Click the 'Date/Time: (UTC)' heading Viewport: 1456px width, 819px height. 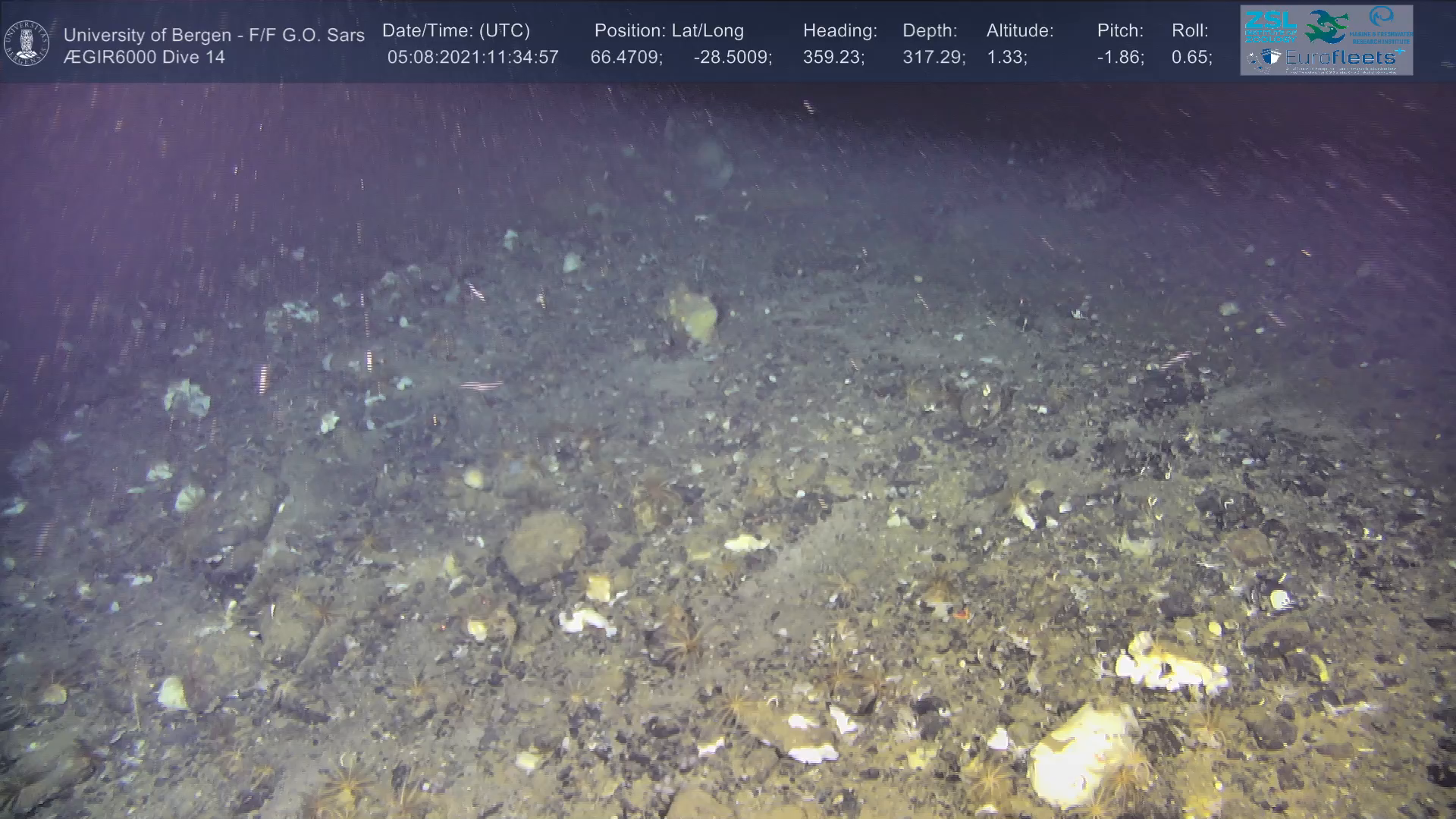pyautogui.click(x=456, y=31)
